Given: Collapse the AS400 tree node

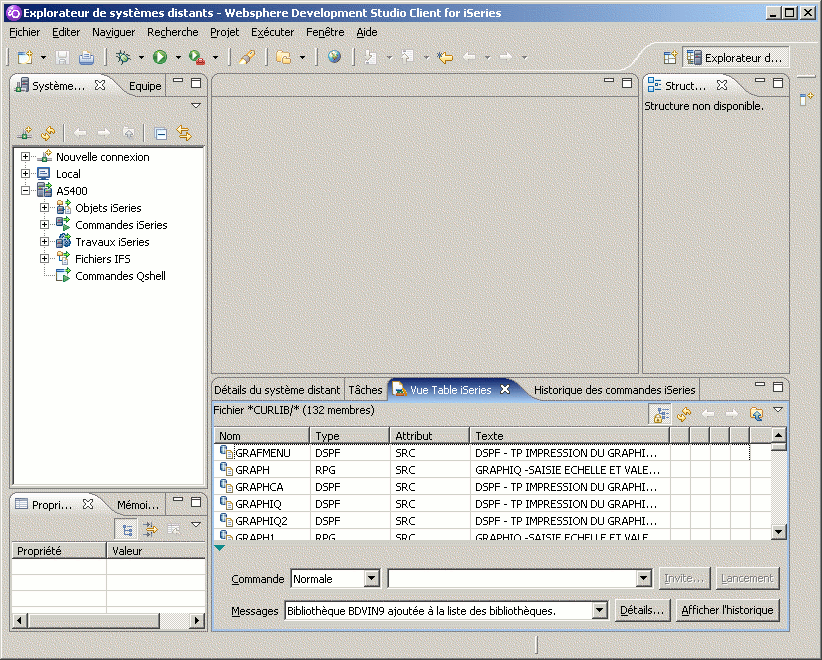Looking at the screenshot, I should point(25,190).
